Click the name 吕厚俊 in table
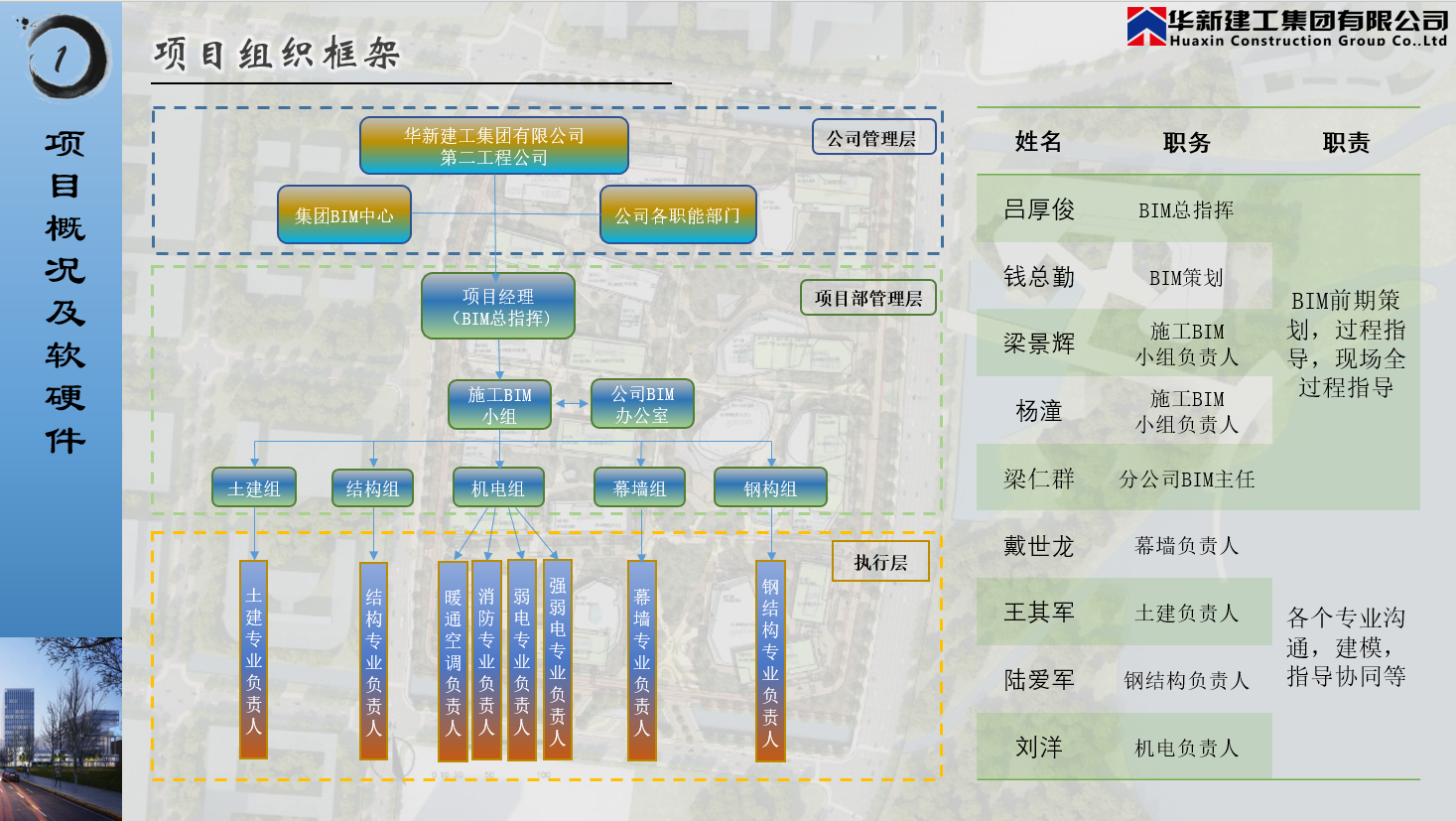 click(x=1039, y=209)
